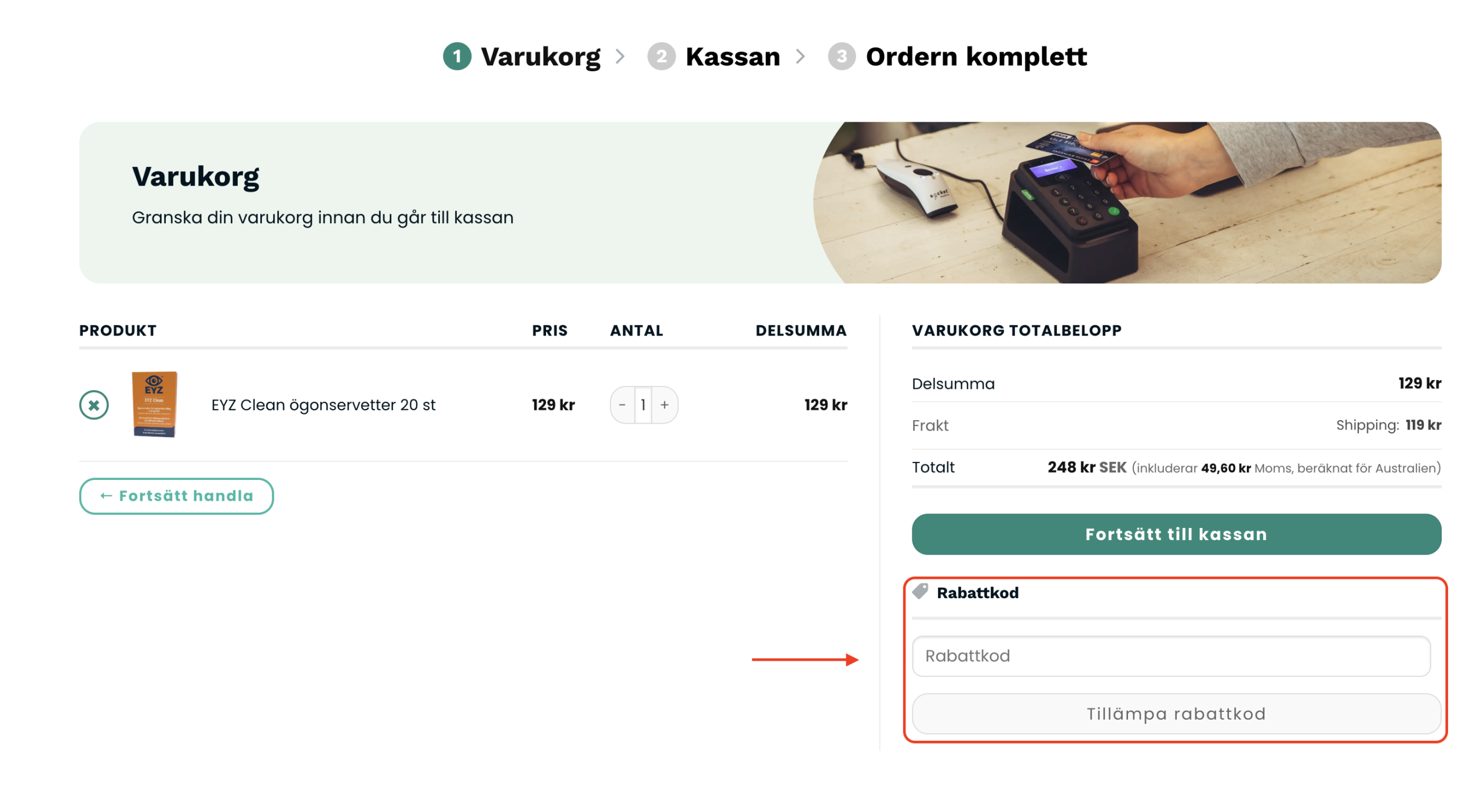The width and height of the screenshot is (1484, 812).
Task: Remove EYZ Clean item with the X icon
Action: tap(93, 405)
